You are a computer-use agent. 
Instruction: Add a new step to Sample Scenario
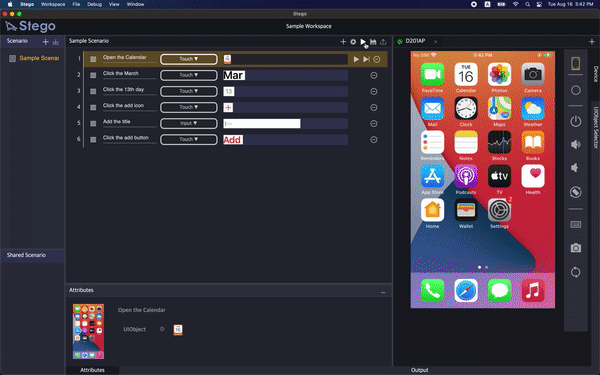[x=343, y=42]
